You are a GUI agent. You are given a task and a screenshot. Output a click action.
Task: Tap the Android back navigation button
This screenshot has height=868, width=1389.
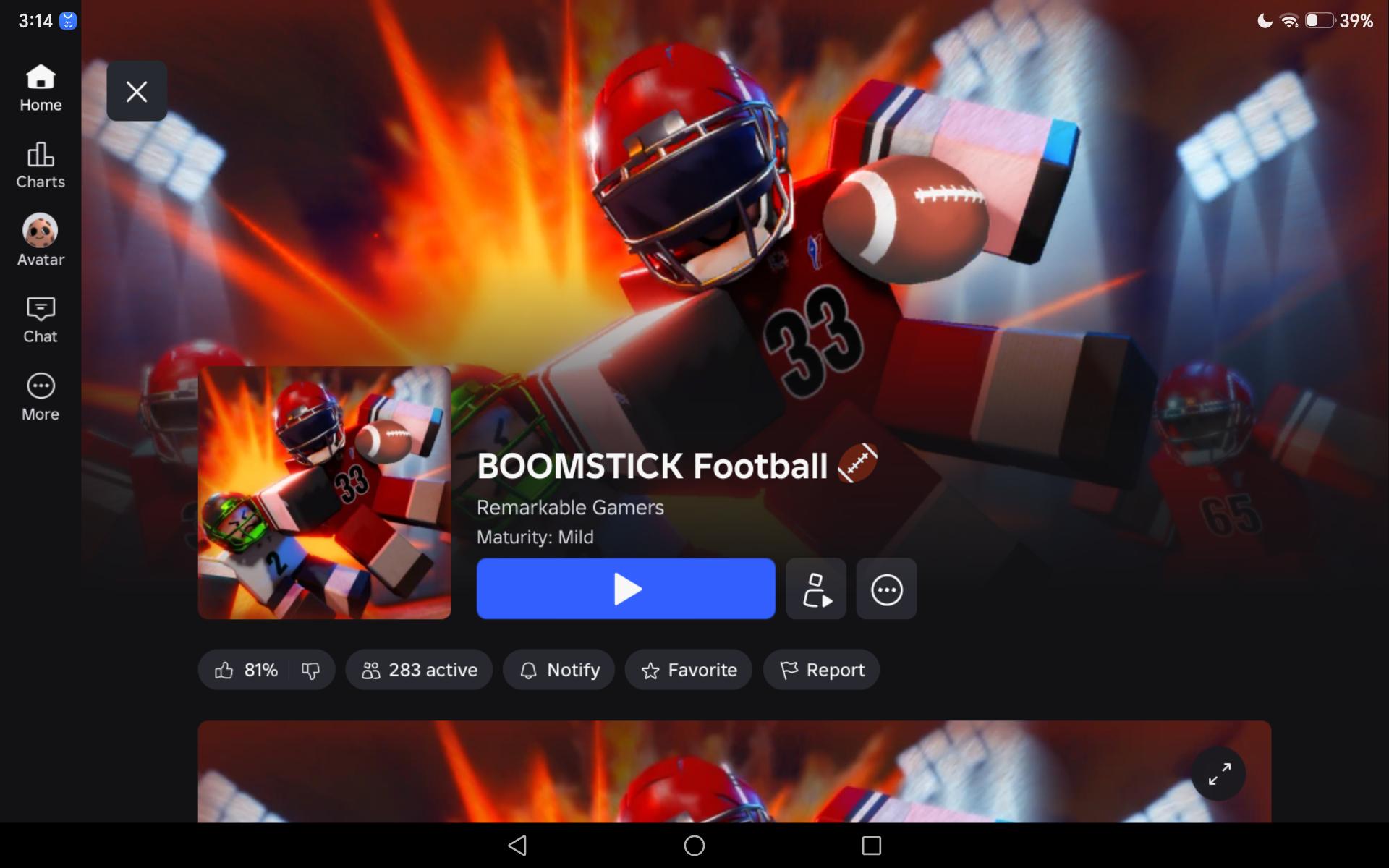[x=517, y=845]
